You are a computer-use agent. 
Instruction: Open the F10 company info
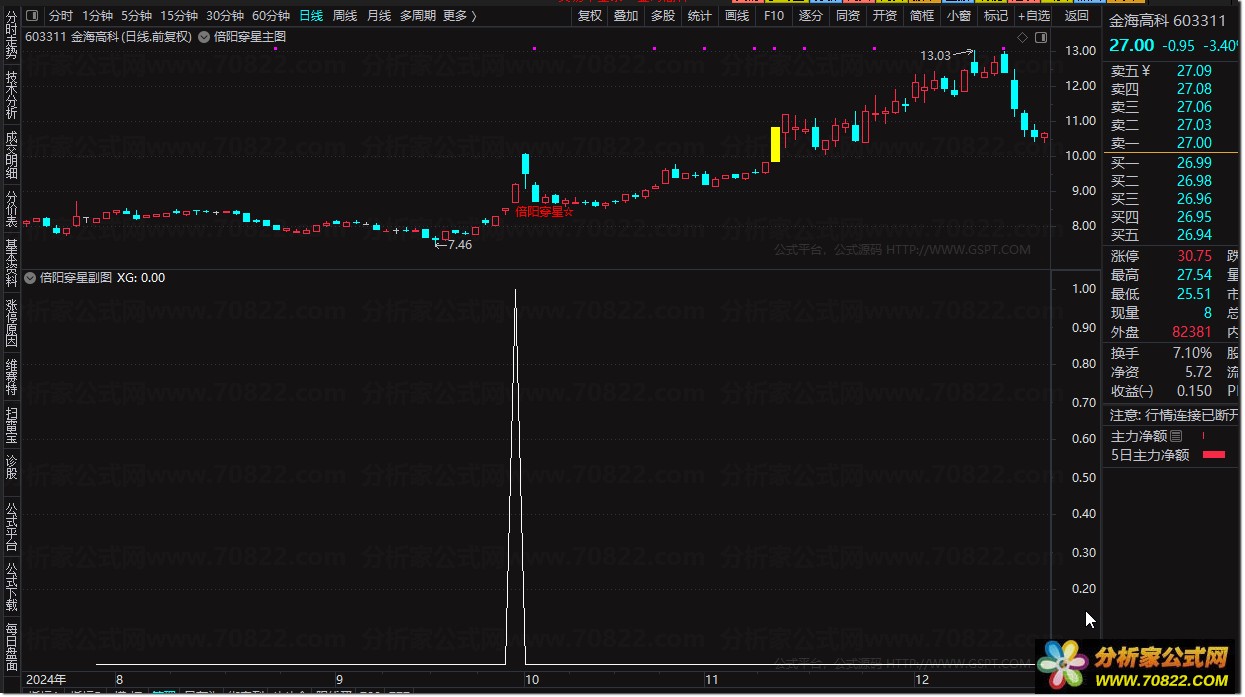pos(774,16)
